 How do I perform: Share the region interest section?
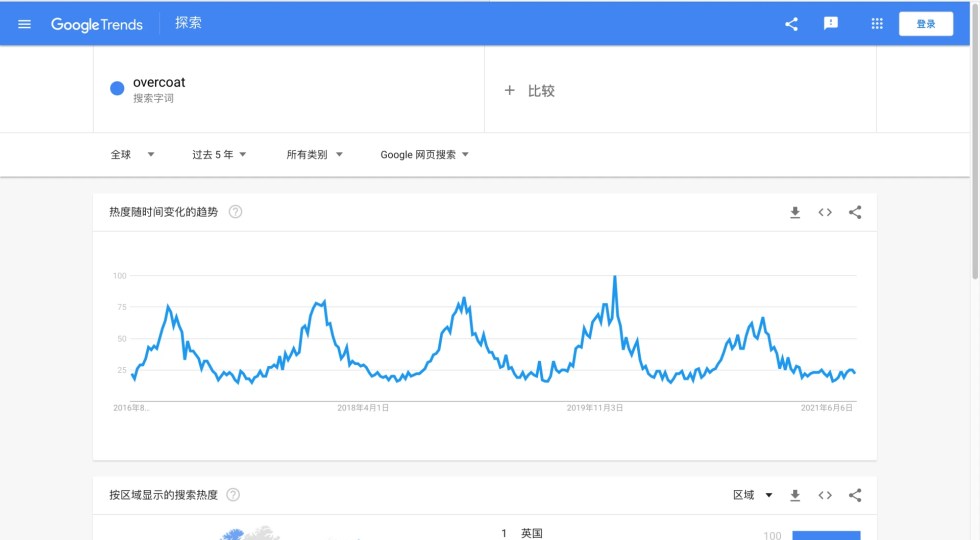click(855, 495)
